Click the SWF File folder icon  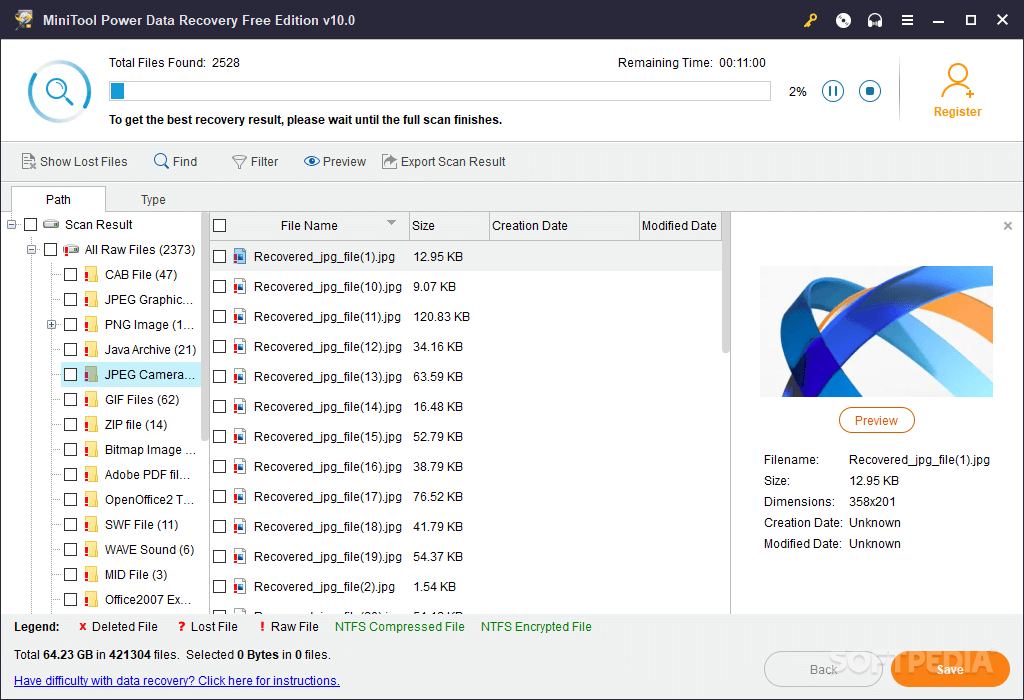[x=91, y=524]
